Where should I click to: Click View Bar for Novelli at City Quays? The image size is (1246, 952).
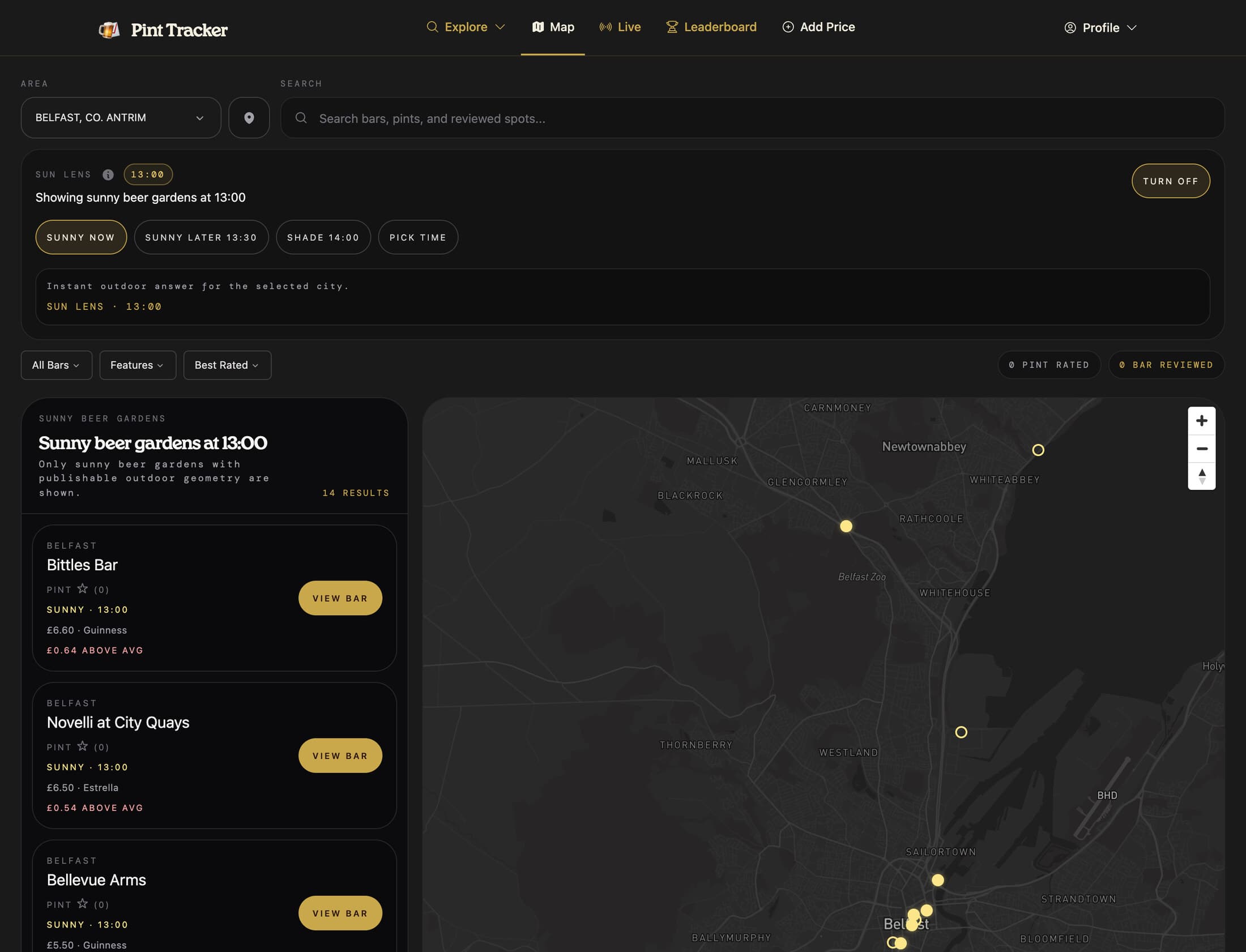pyautogui.click(x=340, y=756)
